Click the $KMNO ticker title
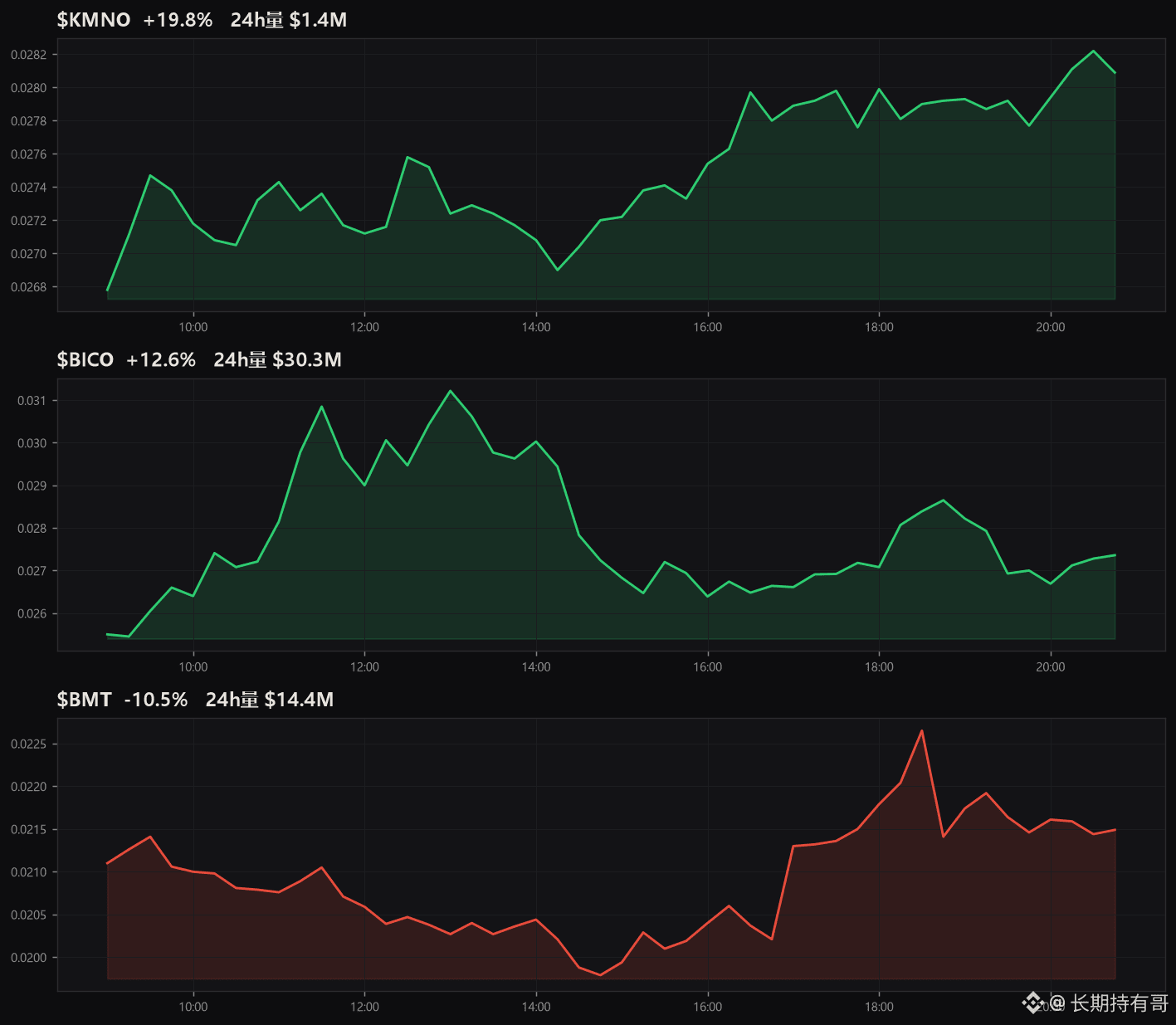The width and height of the screenshot is (1176, 1025). pos(94,20)
